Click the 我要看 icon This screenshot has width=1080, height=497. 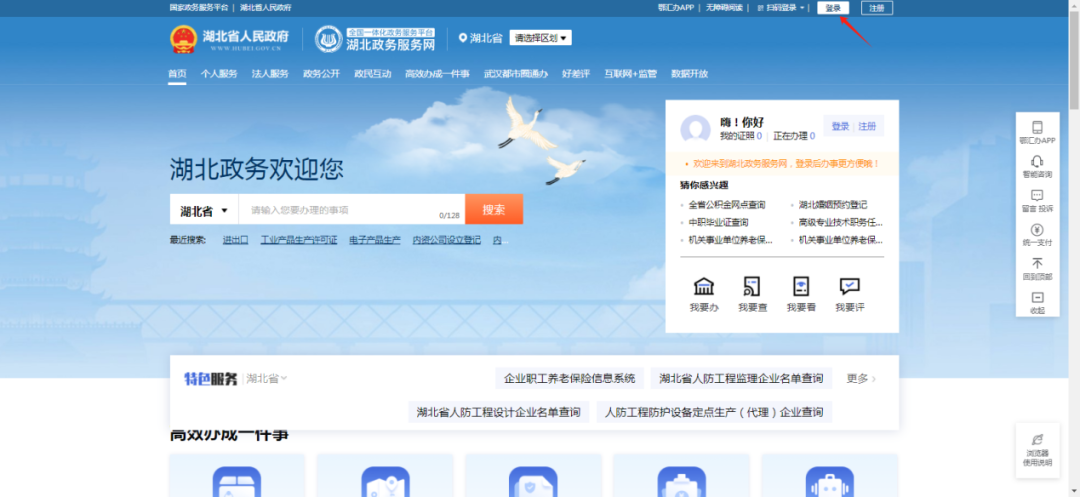(x=801, y=287)
